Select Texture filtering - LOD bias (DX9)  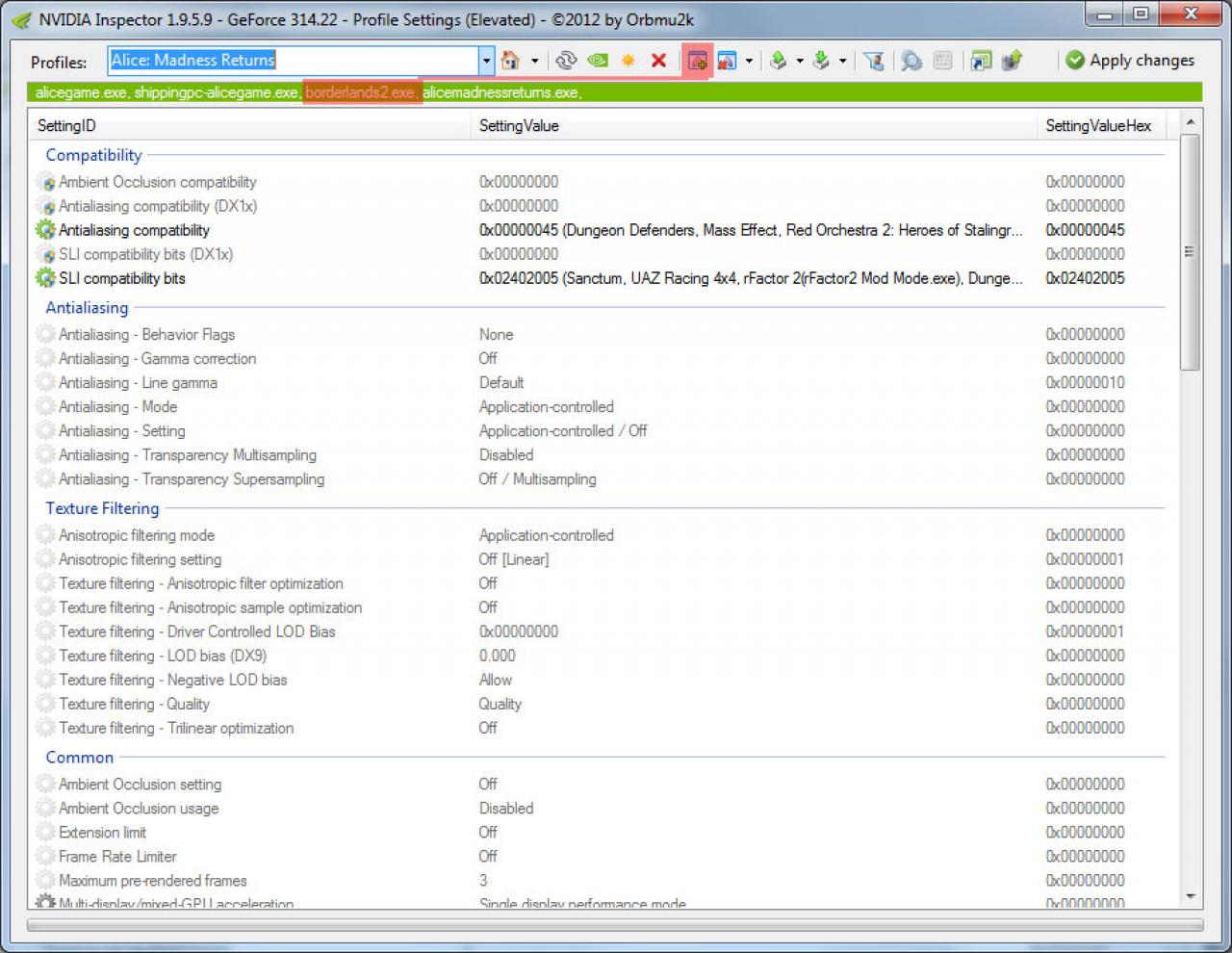pyautogui.click(x=163, y=656)
